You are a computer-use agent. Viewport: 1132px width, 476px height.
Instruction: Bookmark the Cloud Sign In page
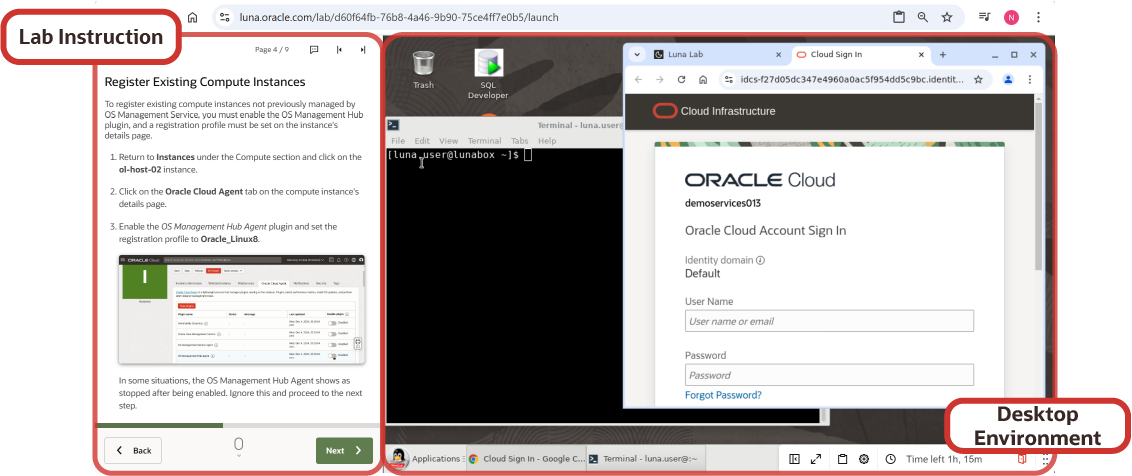(x=978, y=79)
